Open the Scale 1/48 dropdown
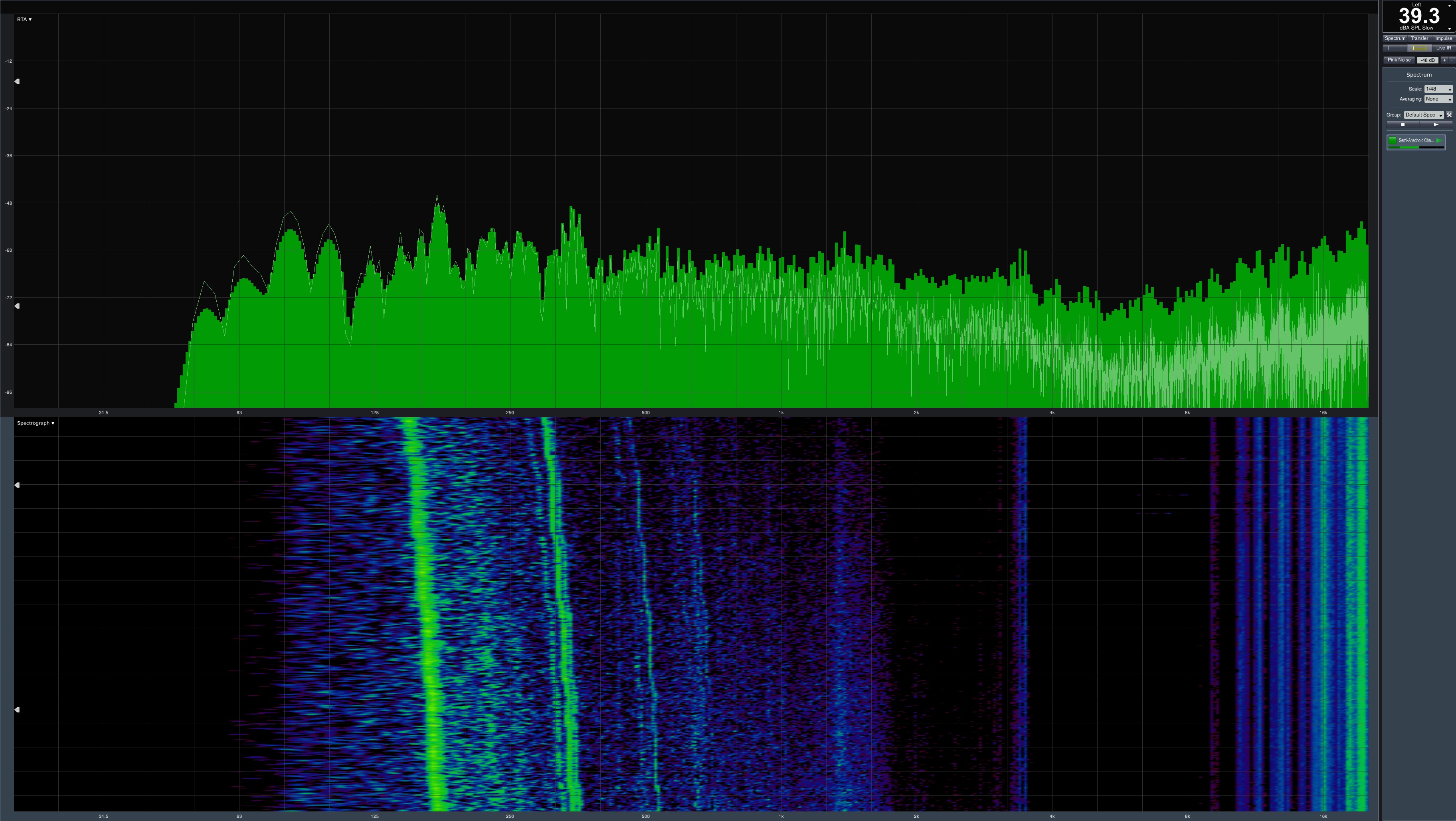The width and height of the screenshot is (1456, 821). click(x=1438, y=89)
